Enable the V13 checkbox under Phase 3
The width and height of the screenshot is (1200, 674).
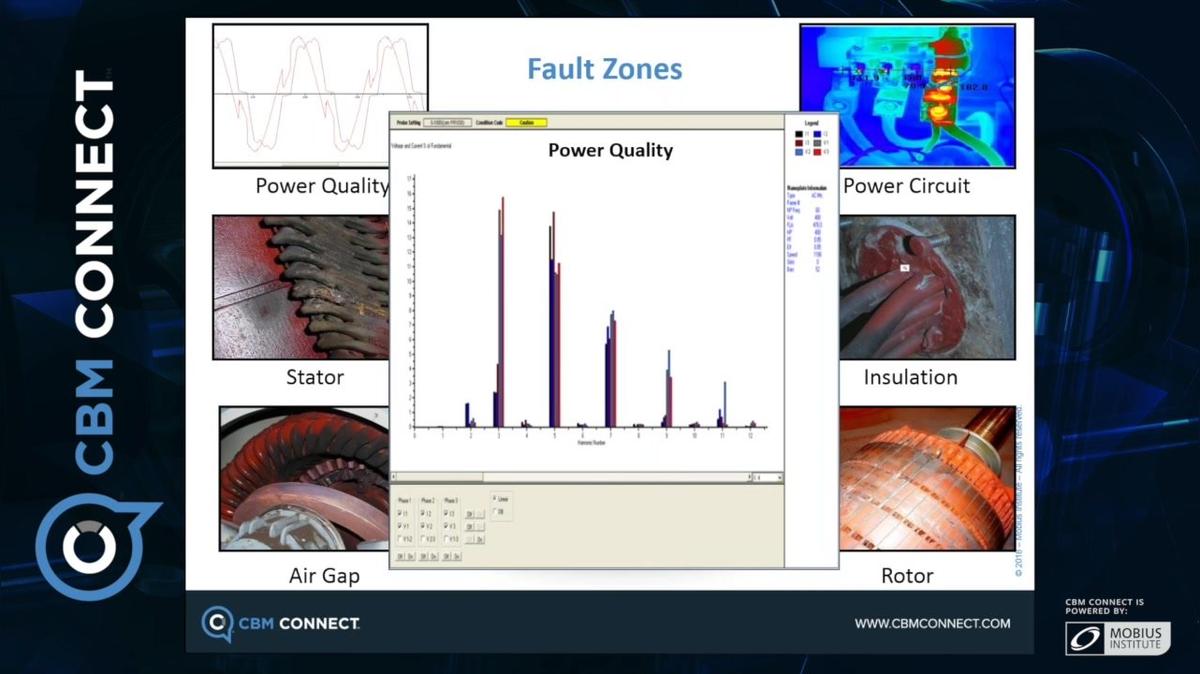446,539
